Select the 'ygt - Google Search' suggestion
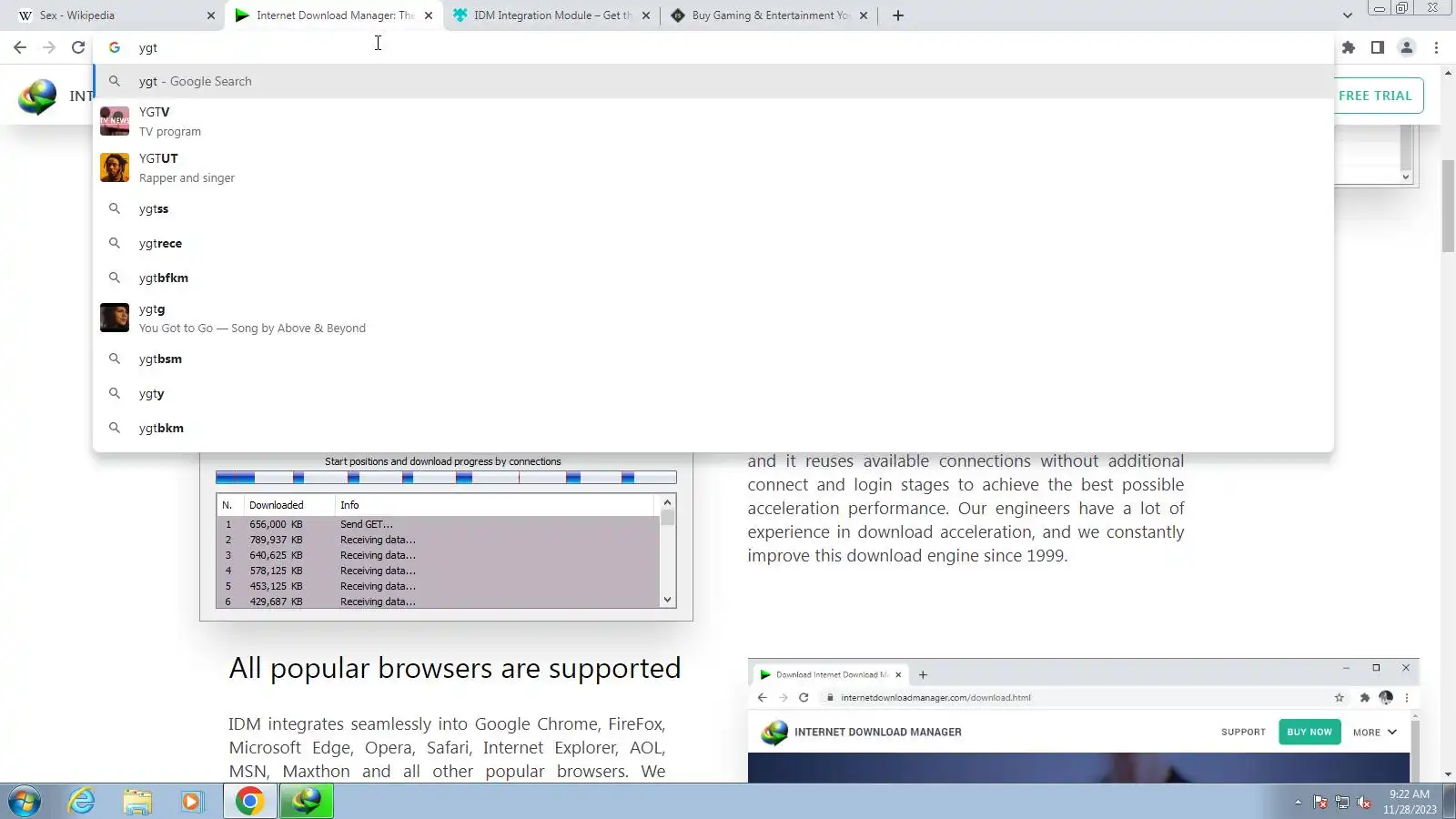 (x=713, y=81)
